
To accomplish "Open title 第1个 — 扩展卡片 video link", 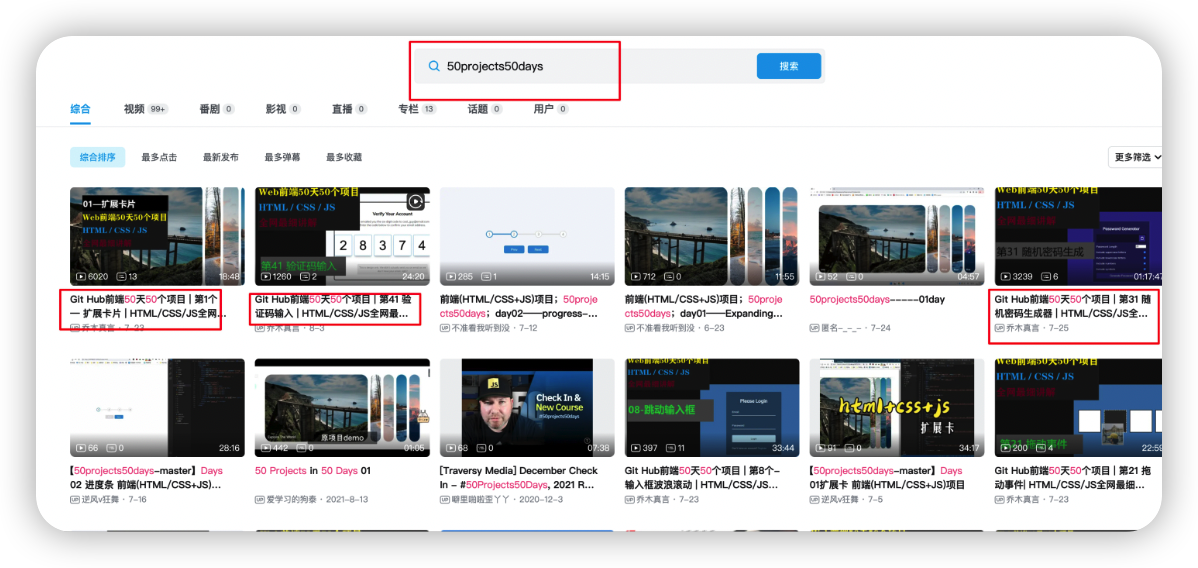I will [x=149, y=307].
